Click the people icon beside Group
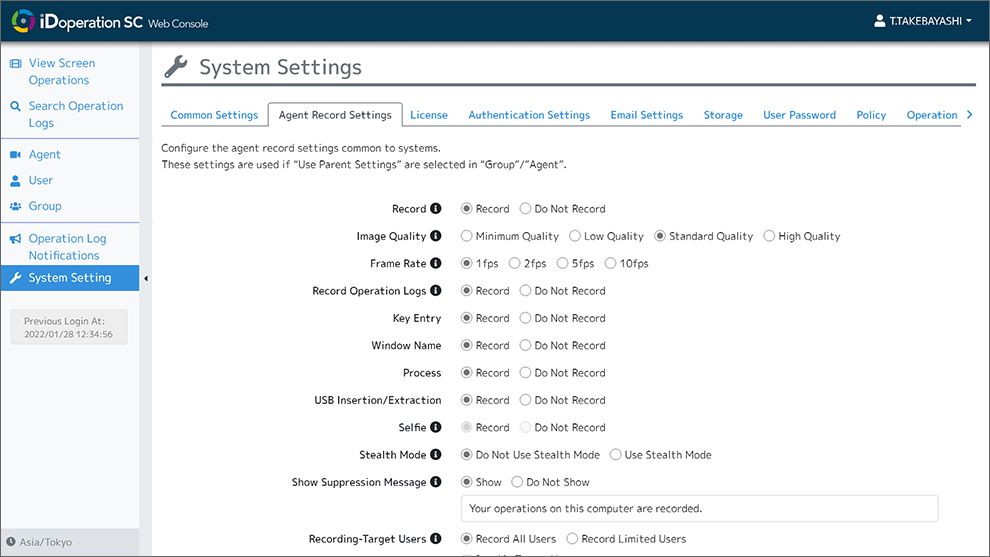 pos(15,207)
